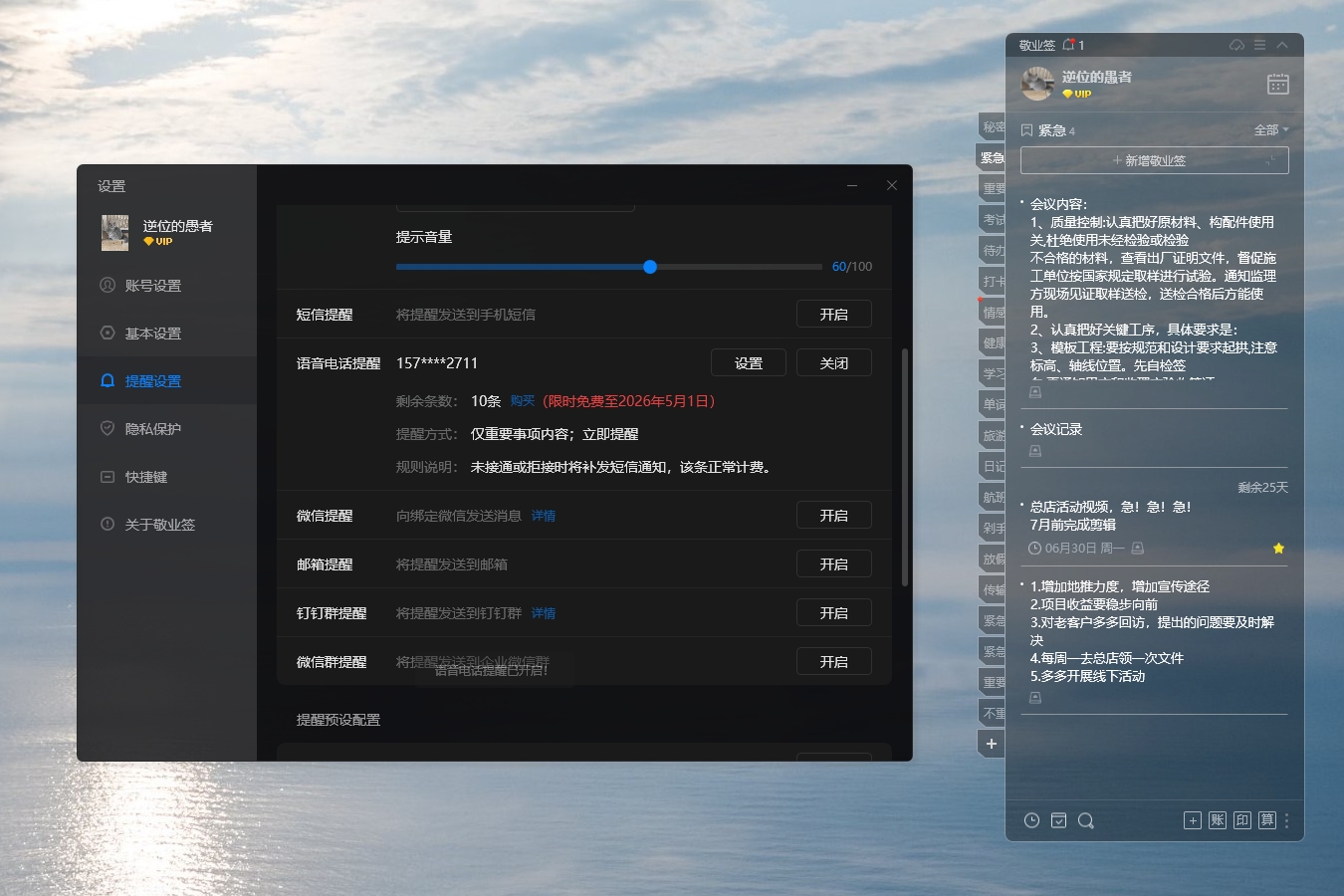Click the avatar in the note panel header
This screenshot has height=896, width=1344.
coord(1037,84)
